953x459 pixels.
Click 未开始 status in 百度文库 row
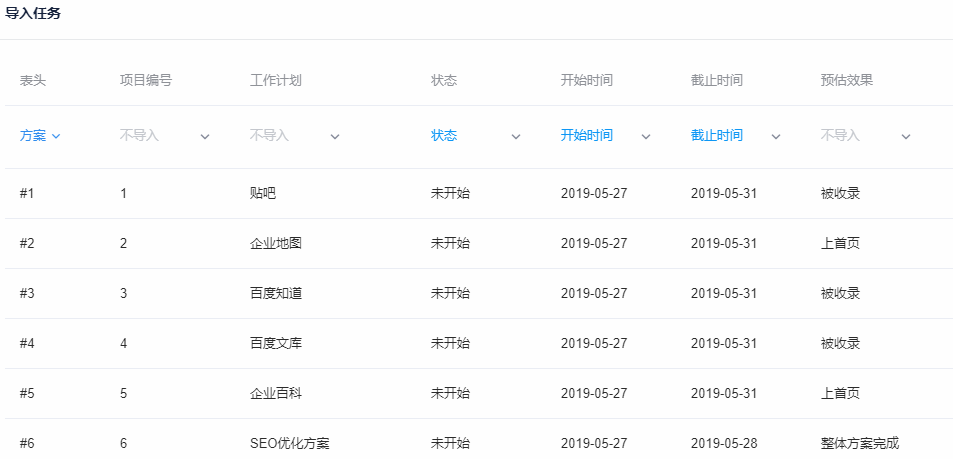(450, 343)
